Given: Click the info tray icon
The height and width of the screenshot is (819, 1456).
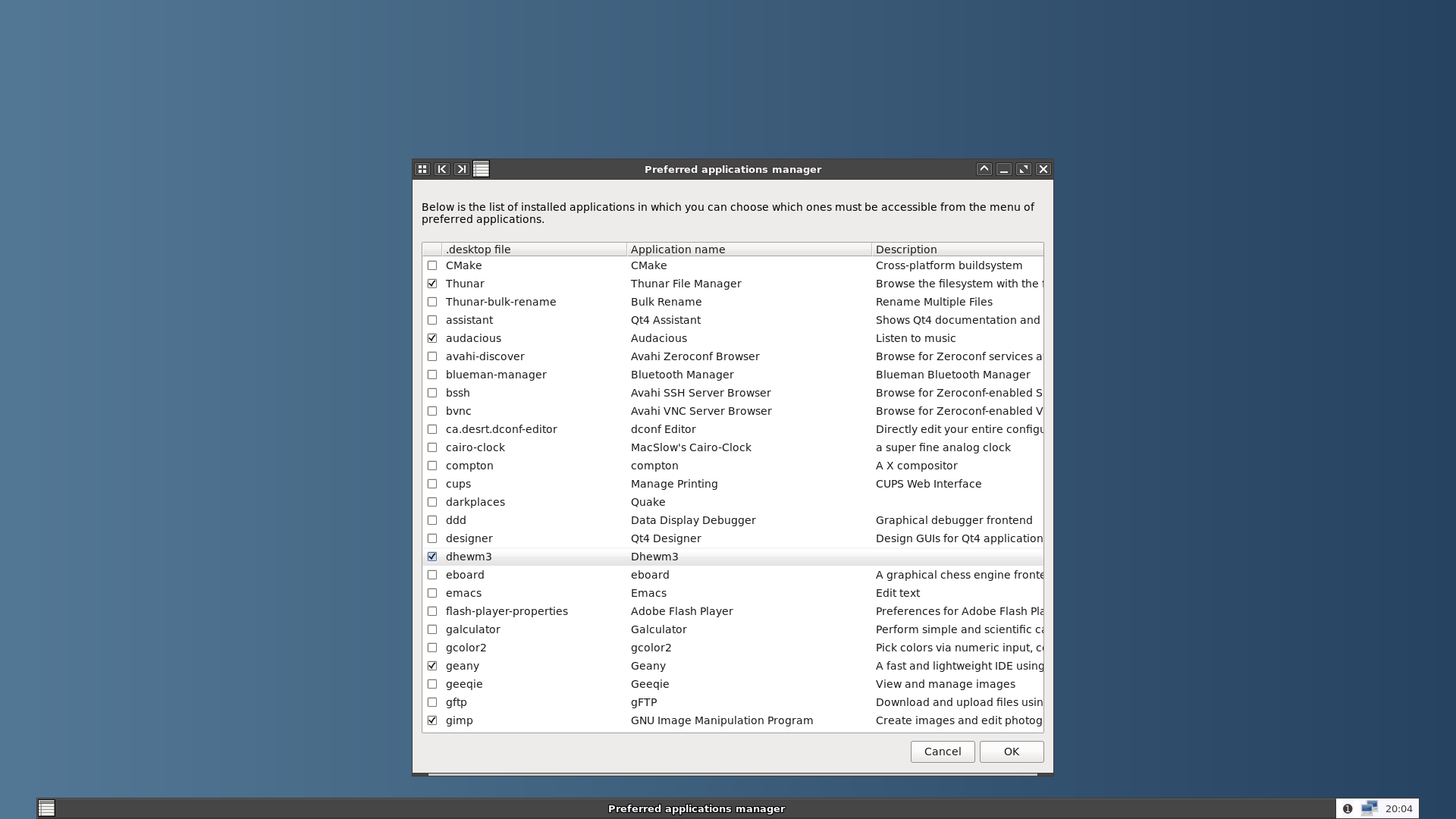Looking at the screenshot, I should point(1348,808).
